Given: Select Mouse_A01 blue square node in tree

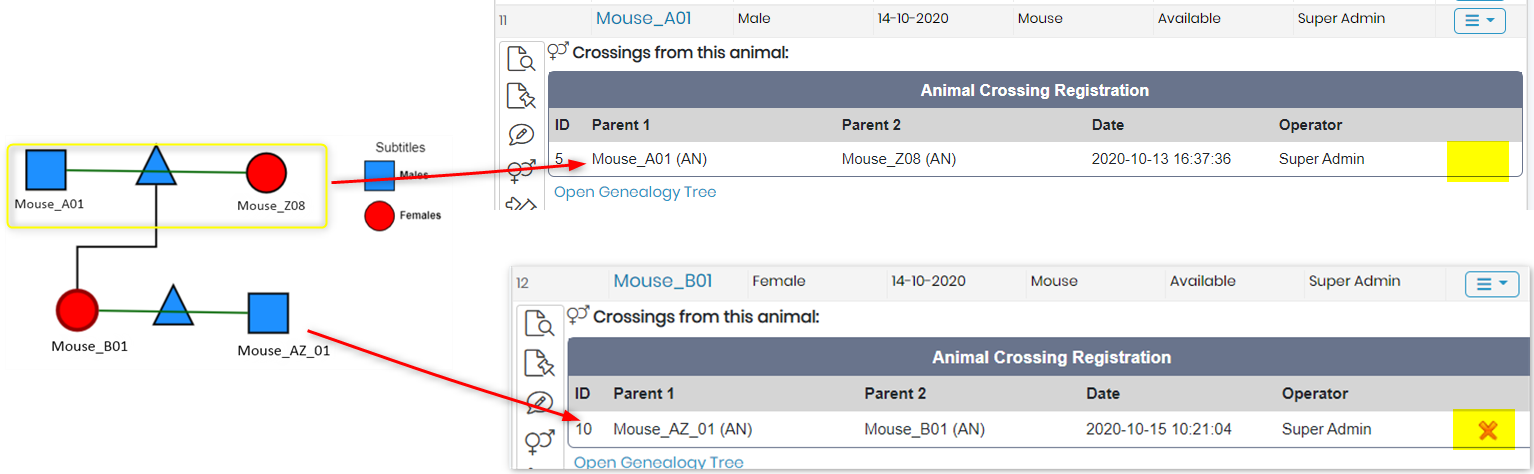Looking at the screenshot, I should click(x=45, y=170).
